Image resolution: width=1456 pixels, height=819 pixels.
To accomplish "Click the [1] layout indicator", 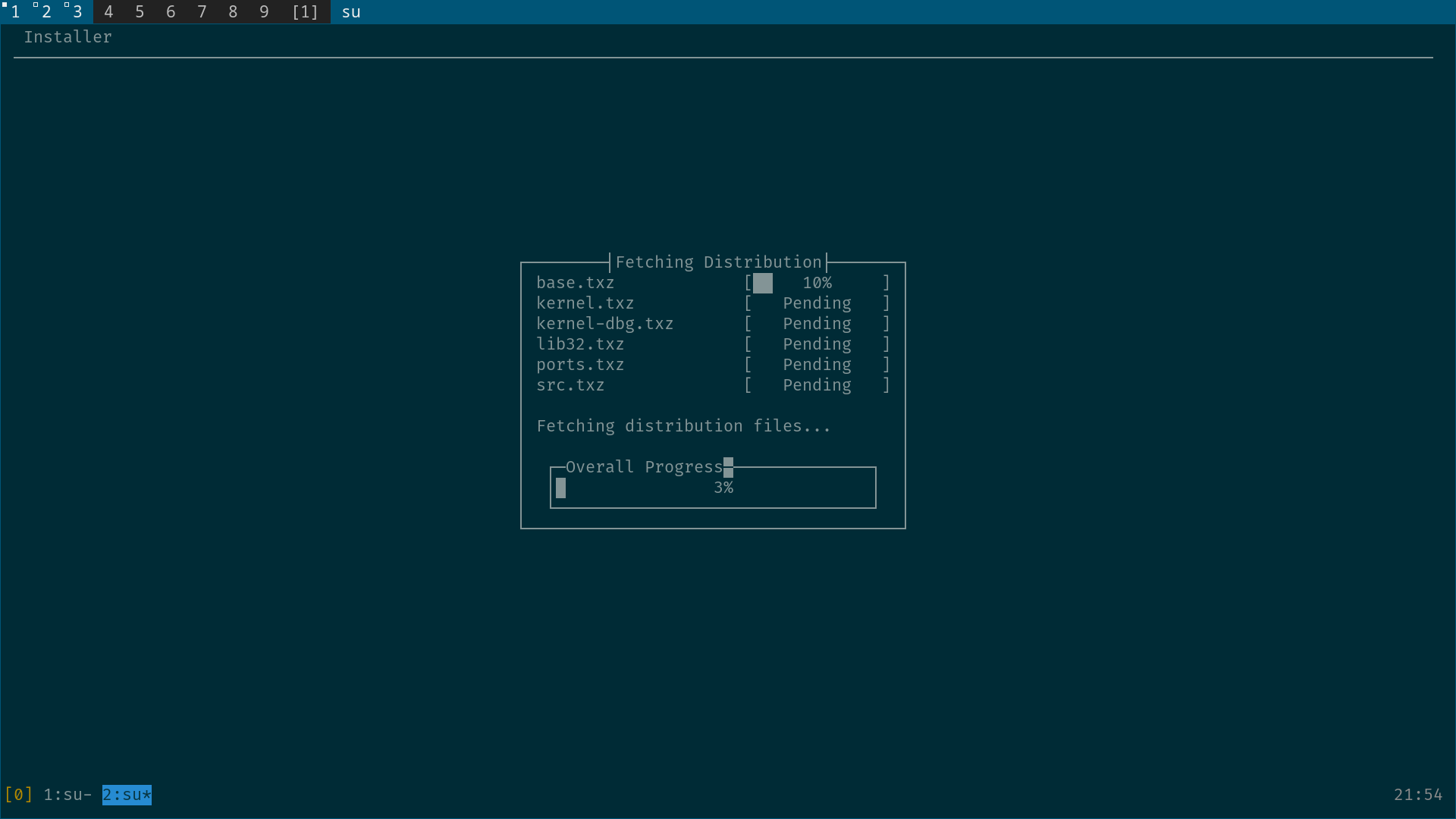I will 305,11.
